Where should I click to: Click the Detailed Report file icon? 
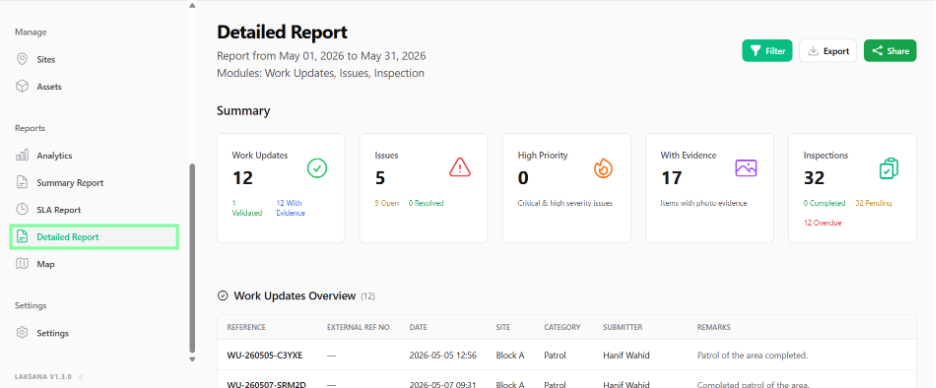coord(22,237)
